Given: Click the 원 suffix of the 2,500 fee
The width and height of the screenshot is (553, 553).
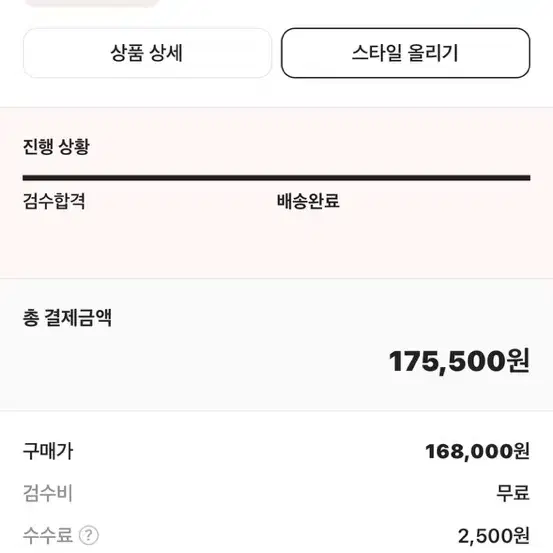Looking at the screenshot, I should [522, 536].
